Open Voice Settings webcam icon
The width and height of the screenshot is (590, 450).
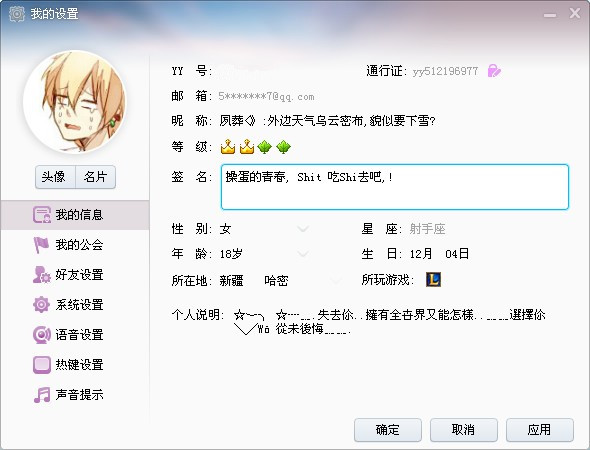(41, 334)
